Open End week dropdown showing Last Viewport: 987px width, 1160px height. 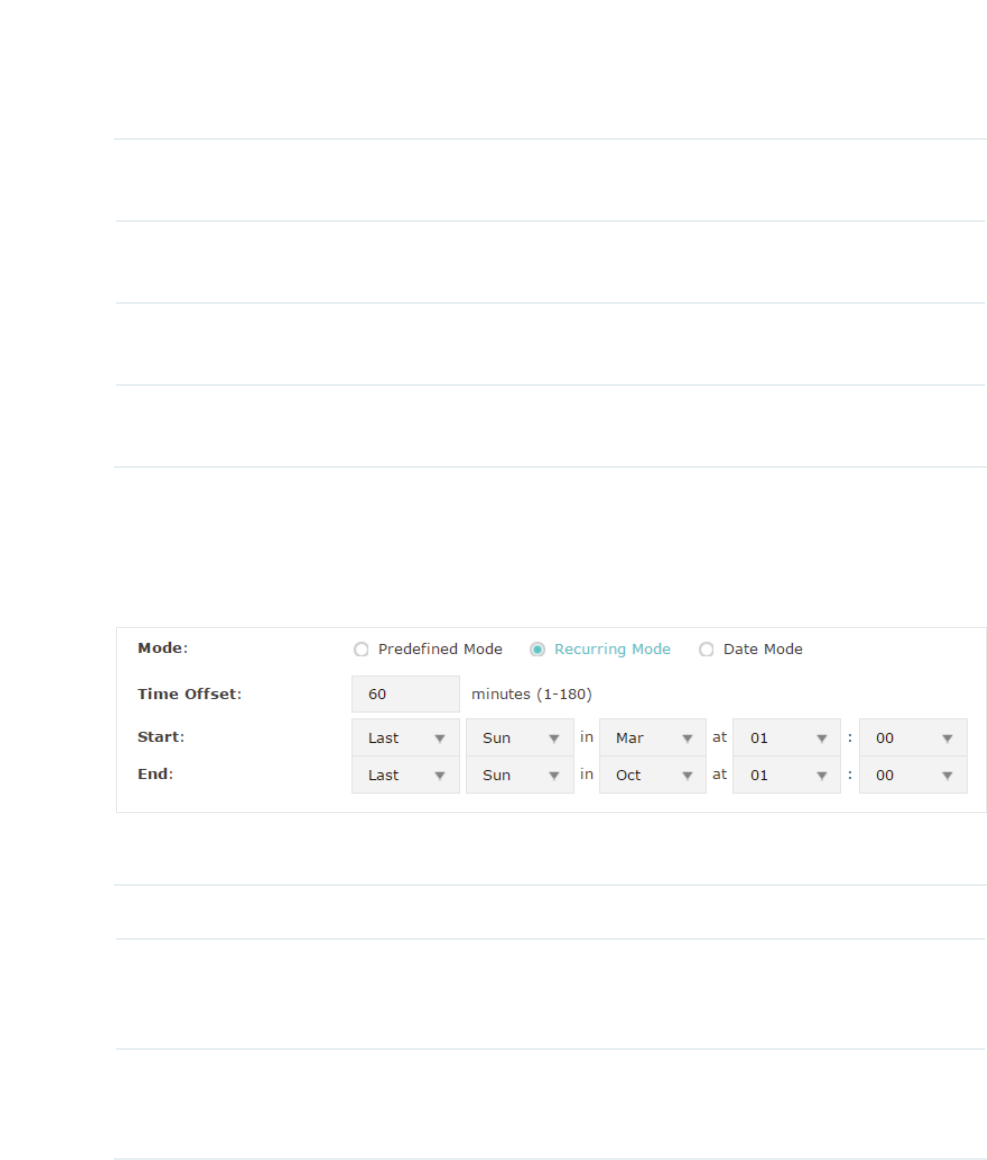[405, 775]
